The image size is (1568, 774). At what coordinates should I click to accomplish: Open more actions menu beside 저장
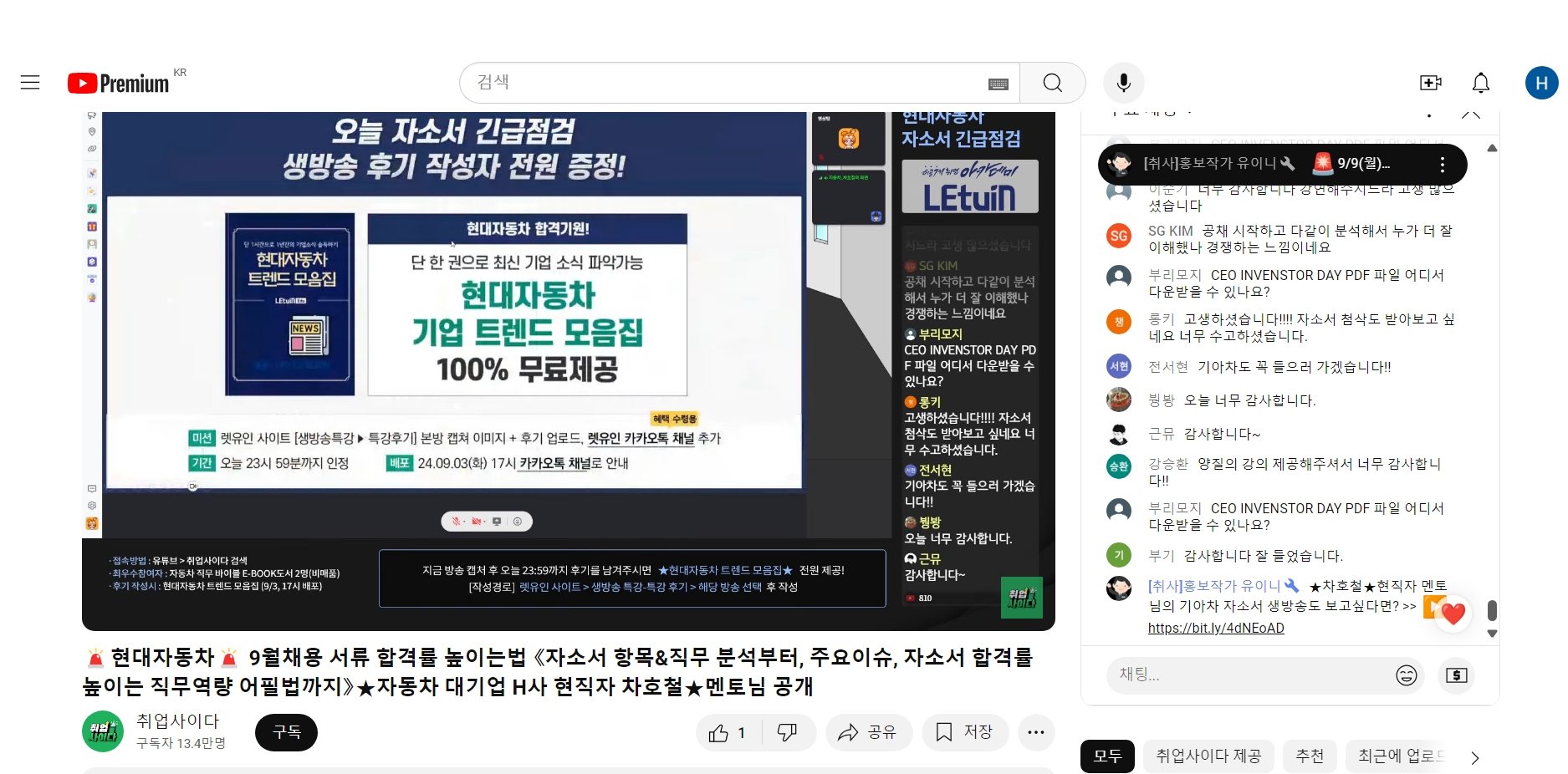click(x=1035, y=733)
